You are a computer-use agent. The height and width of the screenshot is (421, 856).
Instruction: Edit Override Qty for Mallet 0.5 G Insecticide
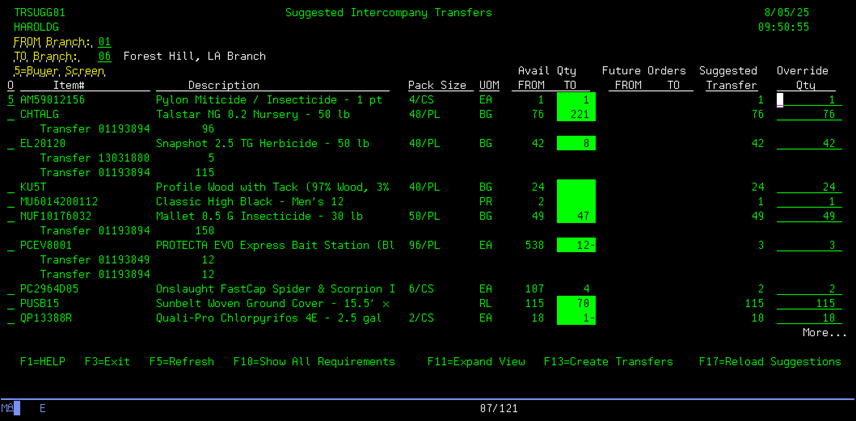809,216
